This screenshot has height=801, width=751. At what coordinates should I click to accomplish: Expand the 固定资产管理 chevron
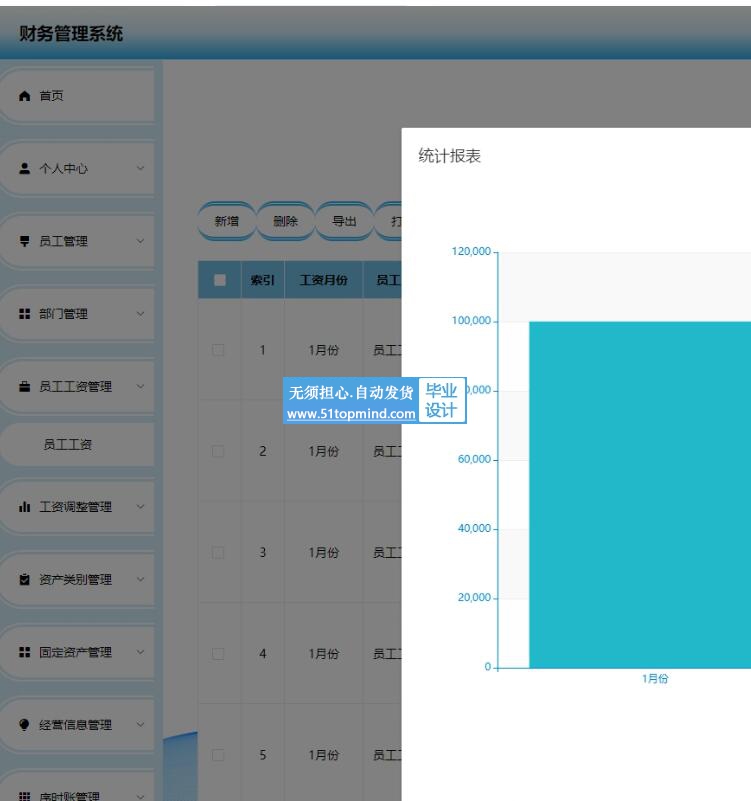pos(140,651)
